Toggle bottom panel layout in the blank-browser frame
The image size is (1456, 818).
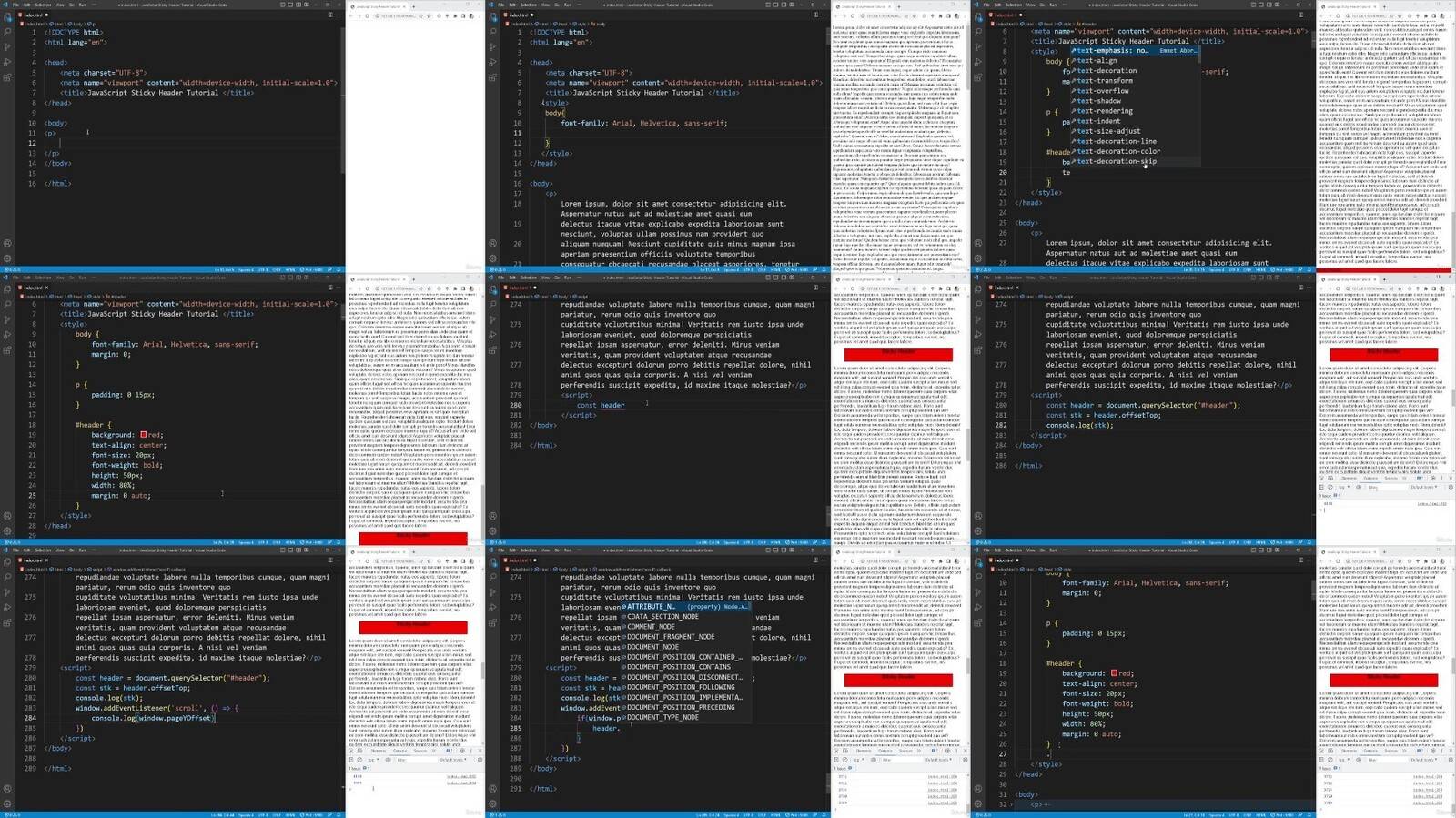pyautogui.click(x=292, y=5)
